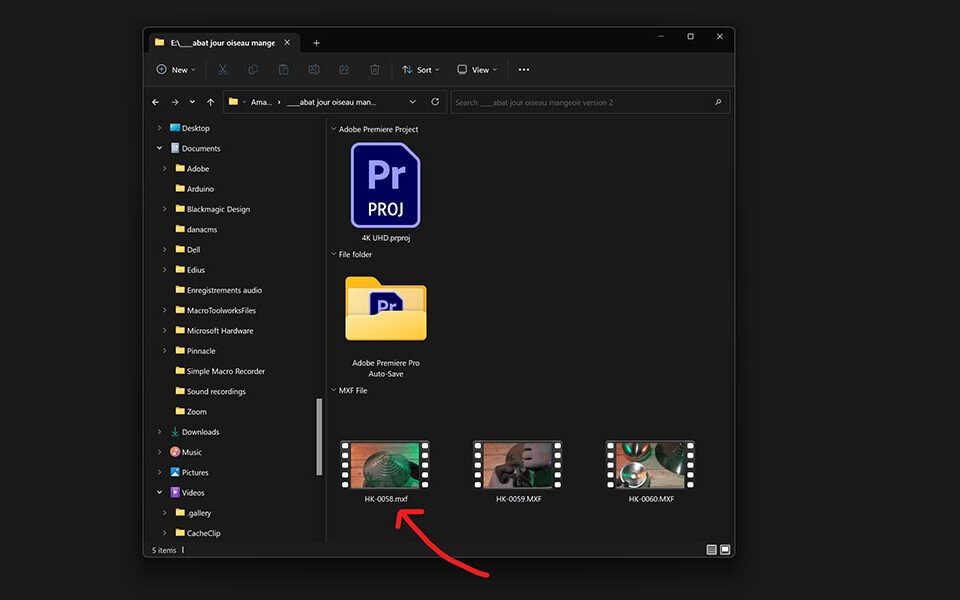960x600 pixels.
Task: Open Pictures in the navigation pane
Action: coord(195,472)
